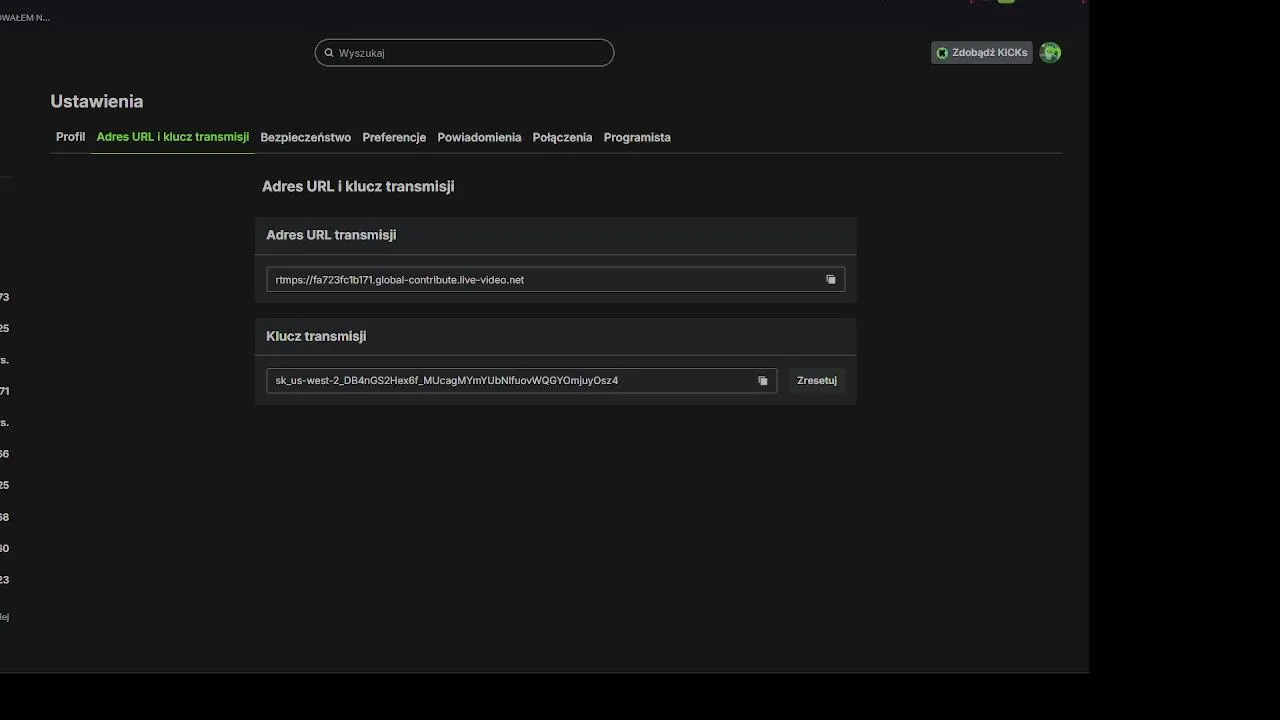This screenshot has width=1280, height=720.
Task: Copy the stream URL with the copy icon
Action: (x=830, y=280)
